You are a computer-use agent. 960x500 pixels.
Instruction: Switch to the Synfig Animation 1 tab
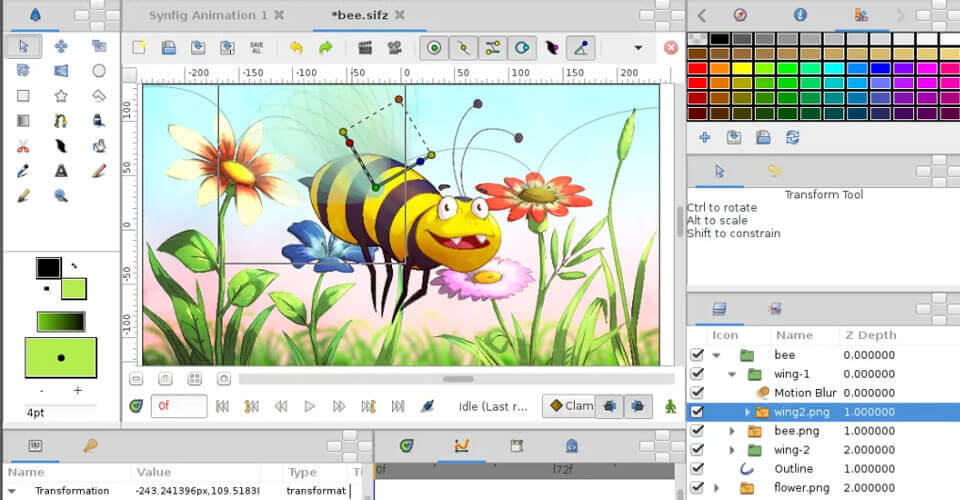pyautogui.click(x=208, y=15)
